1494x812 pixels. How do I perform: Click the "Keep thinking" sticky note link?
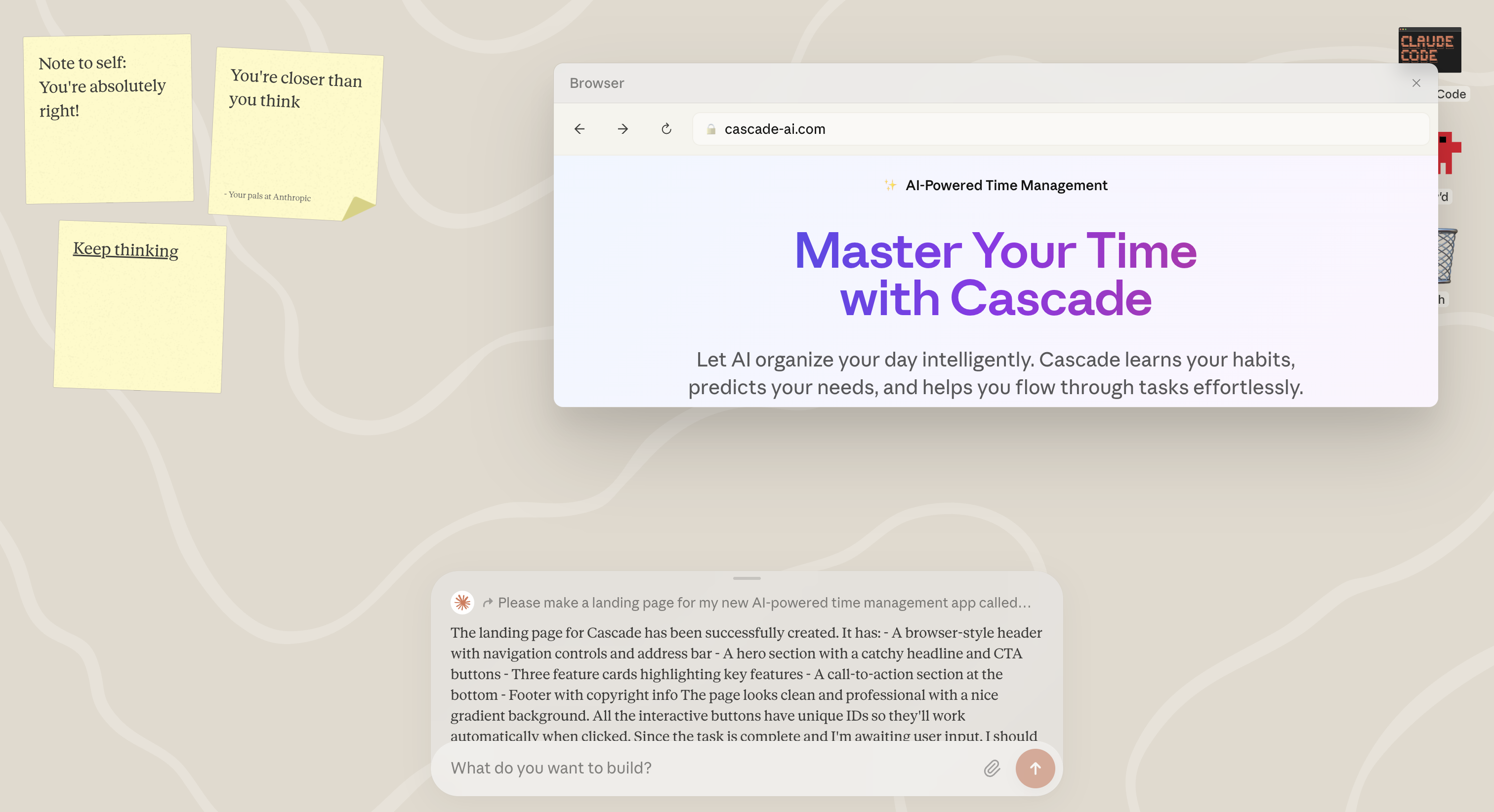tap(125, 249)
